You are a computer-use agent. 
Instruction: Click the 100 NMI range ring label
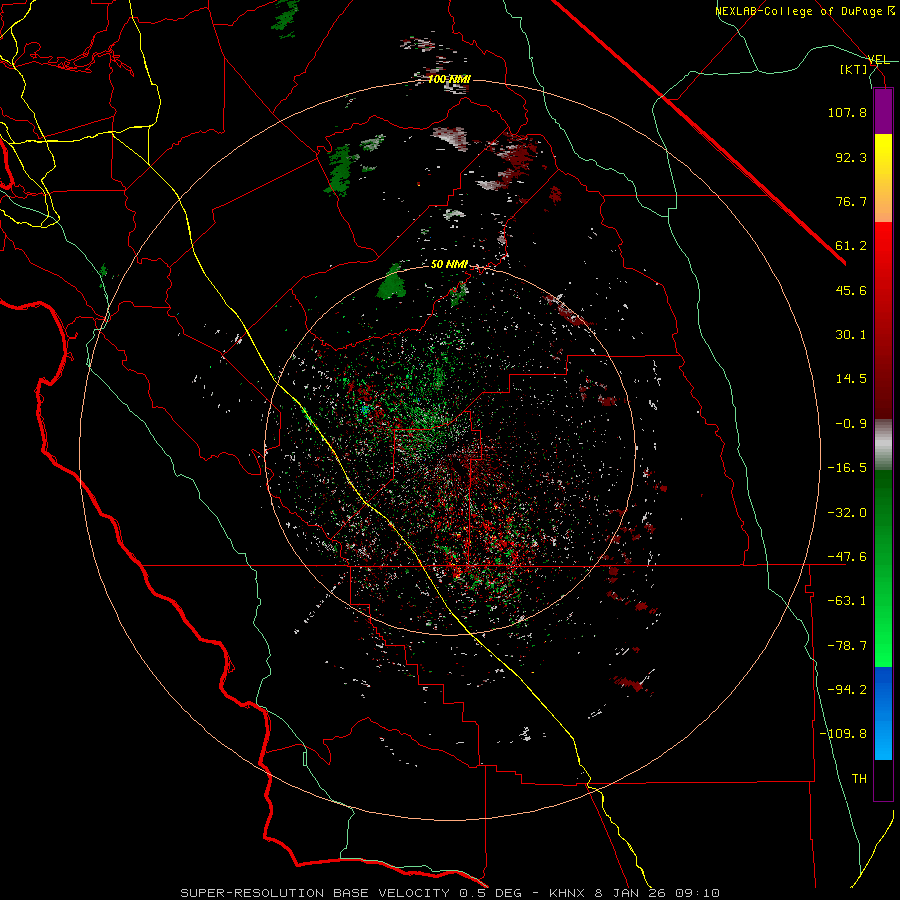coord(449,79)
